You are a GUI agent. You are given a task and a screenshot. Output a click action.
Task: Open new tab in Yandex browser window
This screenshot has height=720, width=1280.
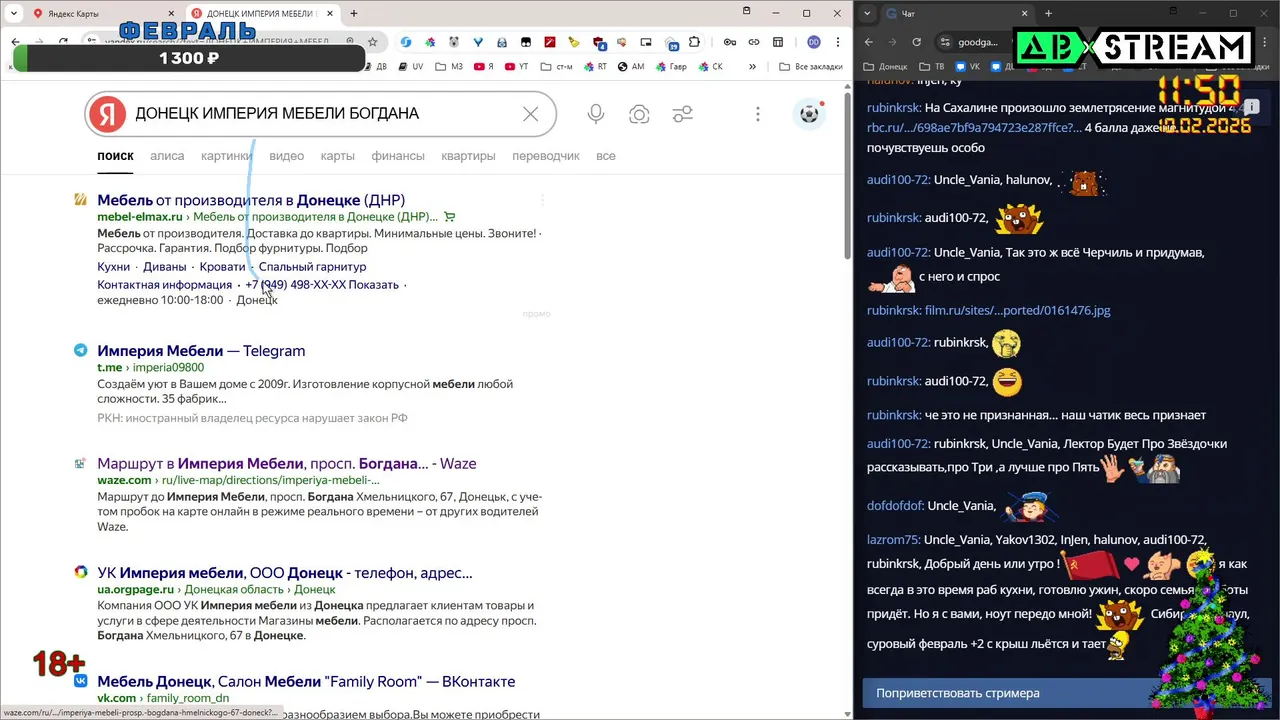point(354,14)
